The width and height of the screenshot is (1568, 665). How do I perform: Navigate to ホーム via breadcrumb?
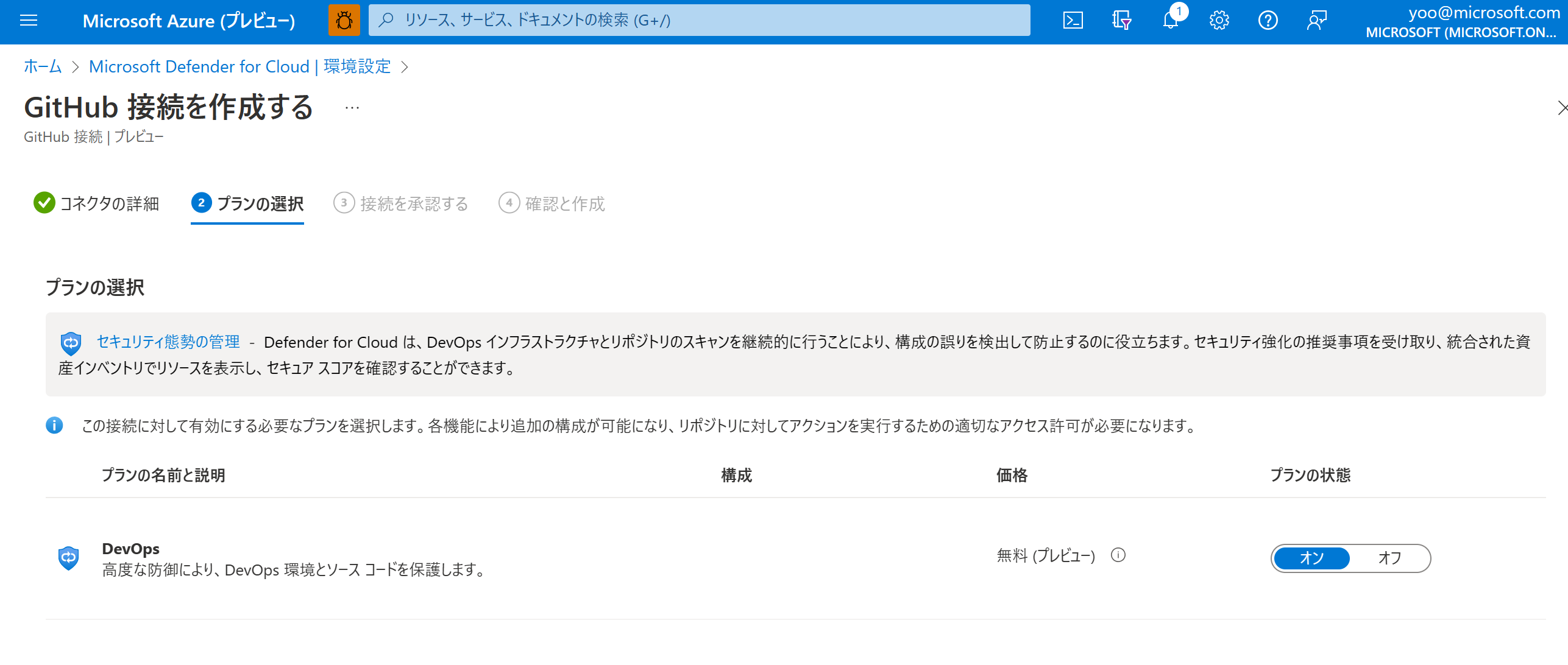pyautogui.click(x=42, y=66)
